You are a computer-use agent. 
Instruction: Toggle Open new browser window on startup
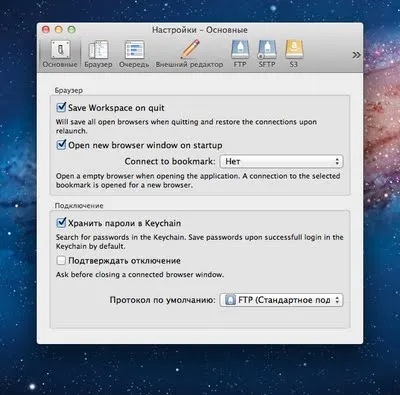(61, 145)
